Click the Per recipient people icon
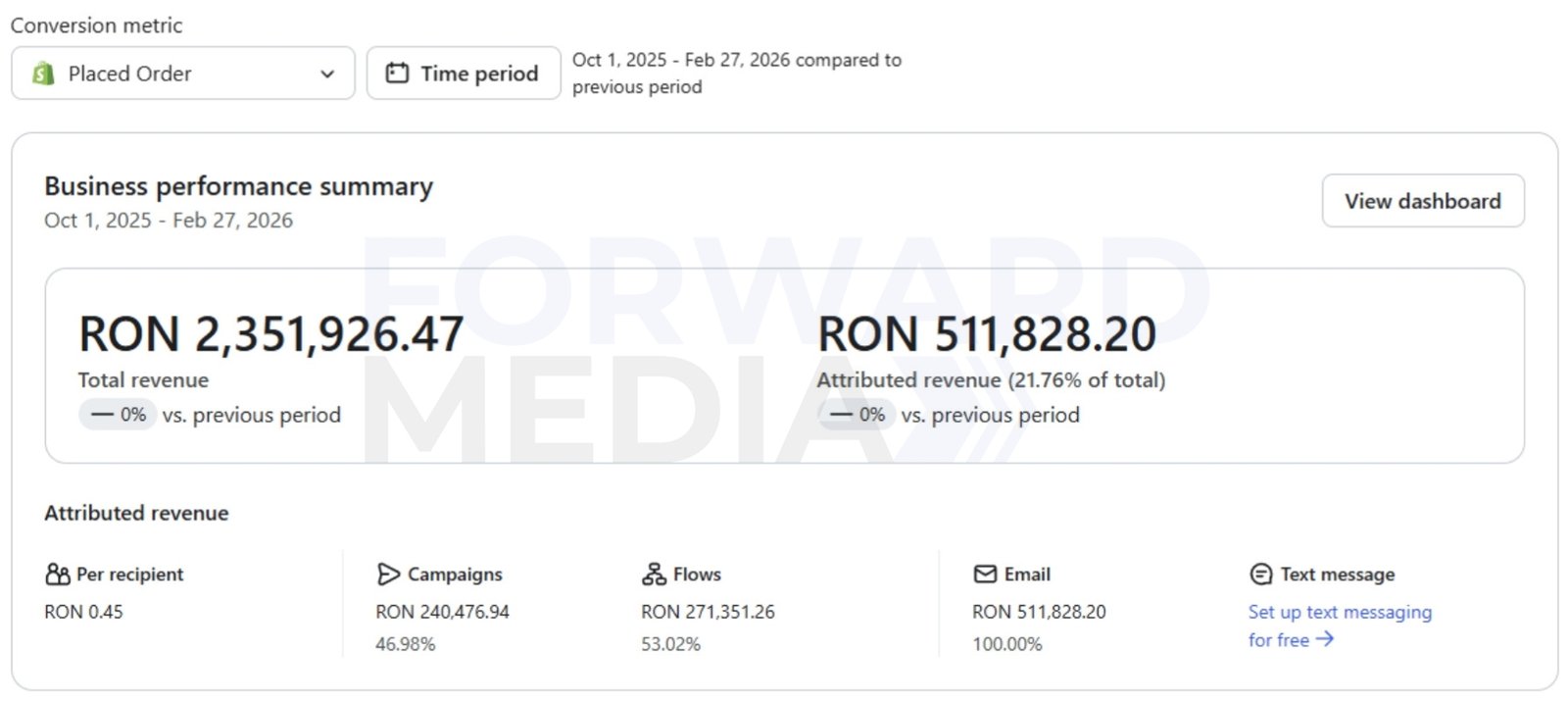The image size is (1568, 701). point(58,574)
